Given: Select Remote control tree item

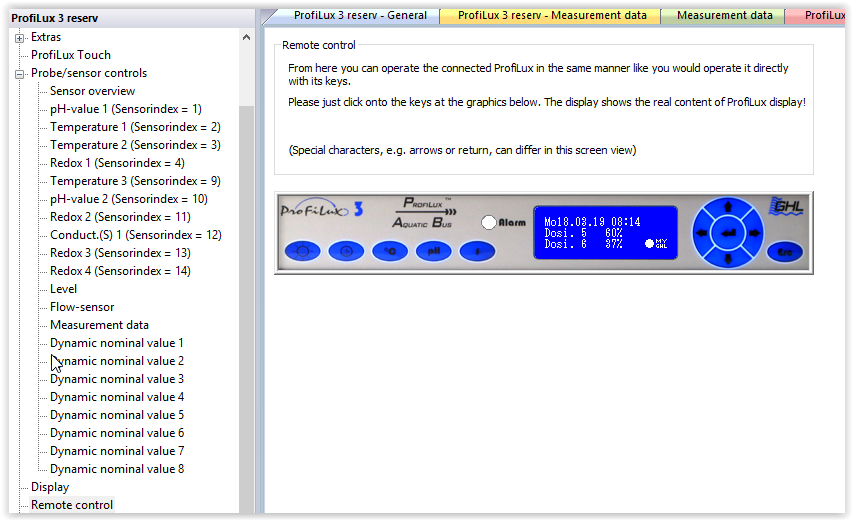Looking at the screenshot, I should (x=72, y=505).
